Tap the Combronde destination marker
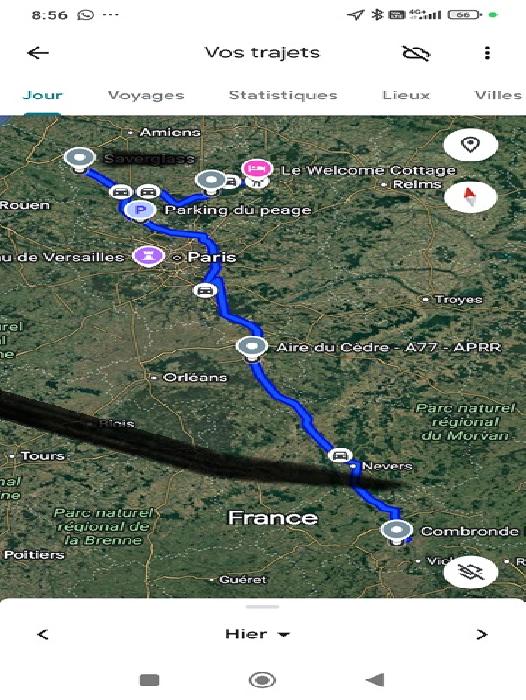526x700 pixels. pyautogui.click(x=397, y=531)
